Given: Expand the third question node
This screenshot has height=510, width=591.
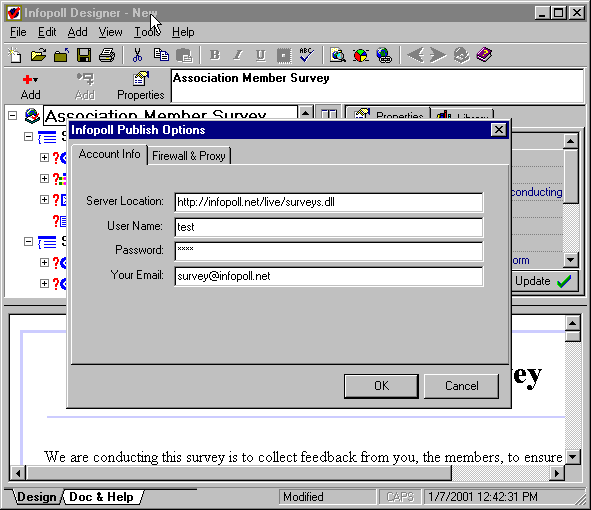Looking at the screenshot, I should coord(44,199).
